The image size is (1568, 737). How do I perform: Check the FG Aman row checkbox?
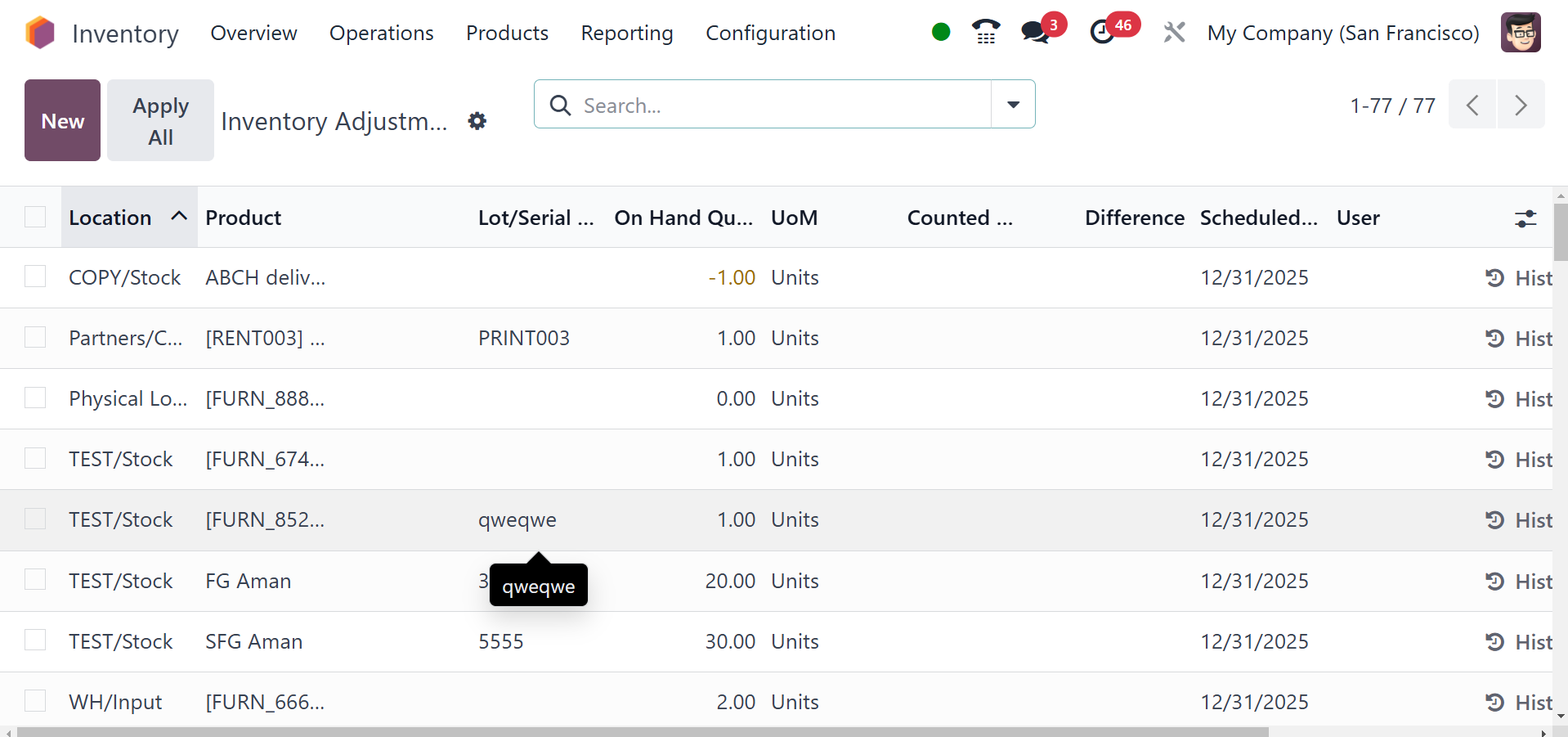click(x=35, y=580)
